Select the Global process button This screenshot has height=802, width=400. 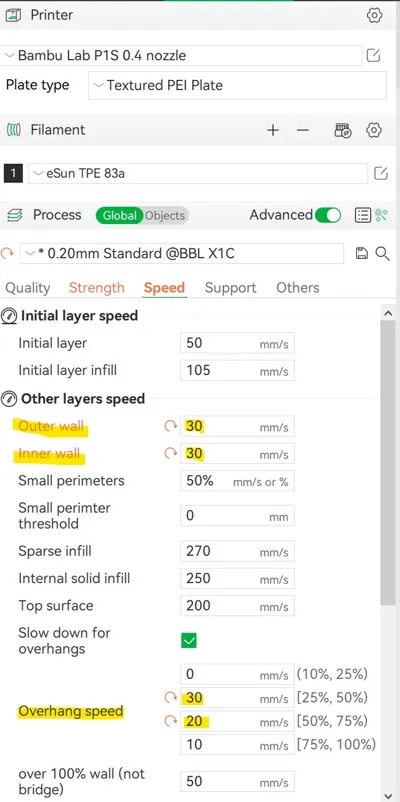[x=120, y=216]
